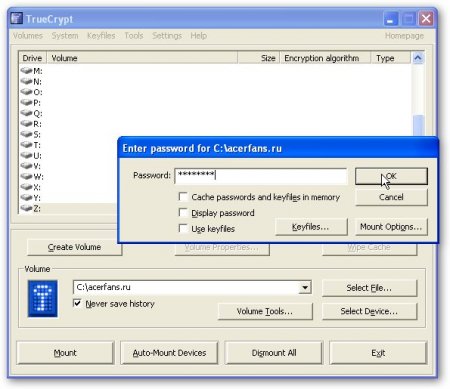This screenshot has height=389, width=450.
Task: Click the N: drive icon
Action: pos(26,81)
